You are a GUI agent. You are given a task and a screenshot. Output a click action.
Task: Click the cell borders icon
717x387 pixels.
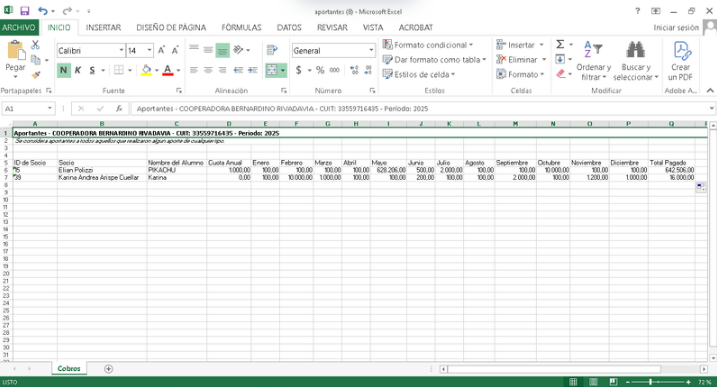(119, 70)
